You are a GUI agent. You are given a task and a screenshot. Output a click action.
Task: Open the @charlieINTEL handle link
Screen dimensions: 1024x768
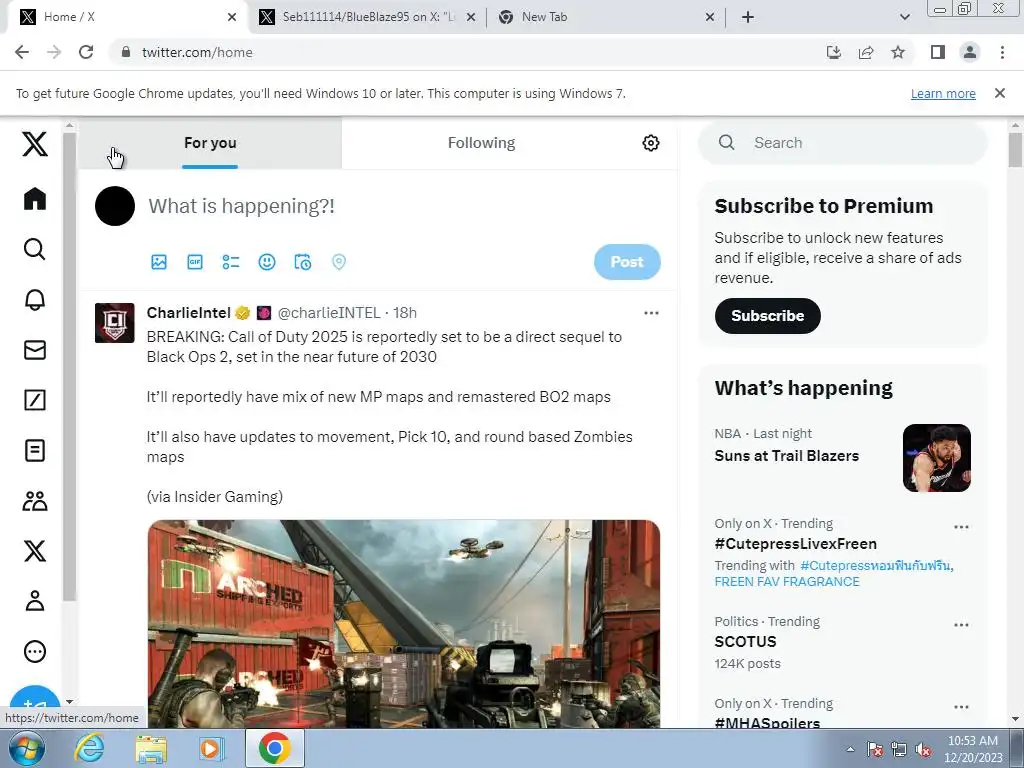coord(328,313)
